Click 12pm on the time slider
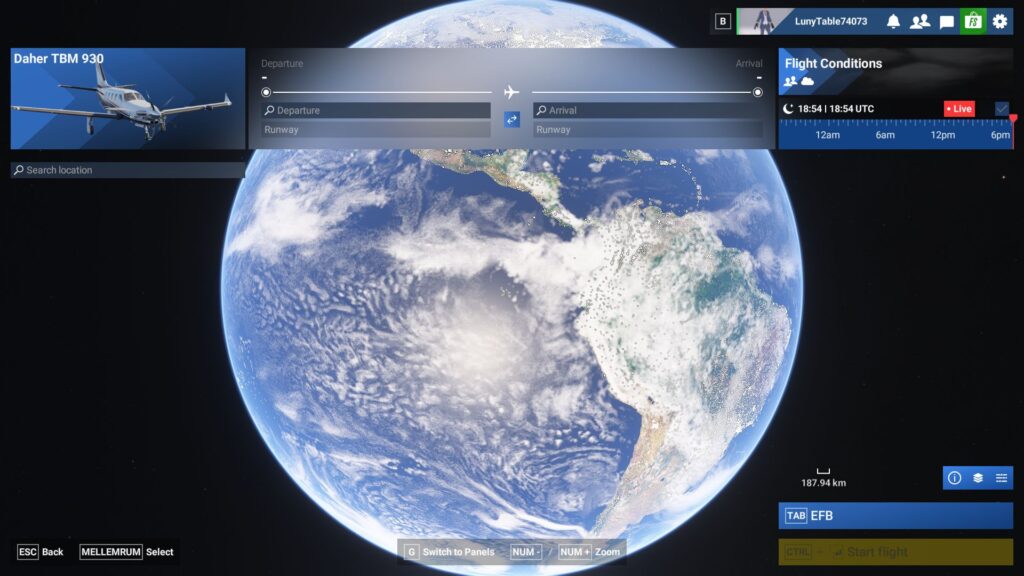This screenshot has width=1024, height=576. pos(942,134)
